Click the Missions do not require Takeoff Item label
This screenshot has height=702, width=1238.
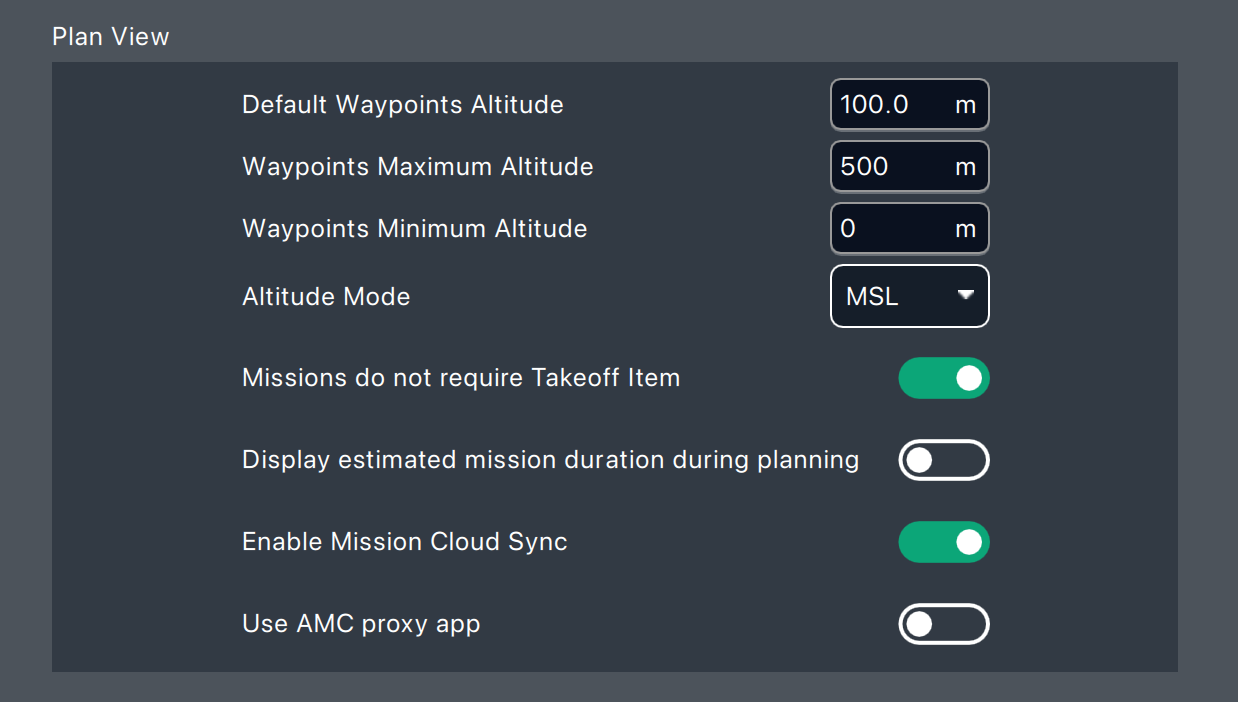[x=461, y=378]
